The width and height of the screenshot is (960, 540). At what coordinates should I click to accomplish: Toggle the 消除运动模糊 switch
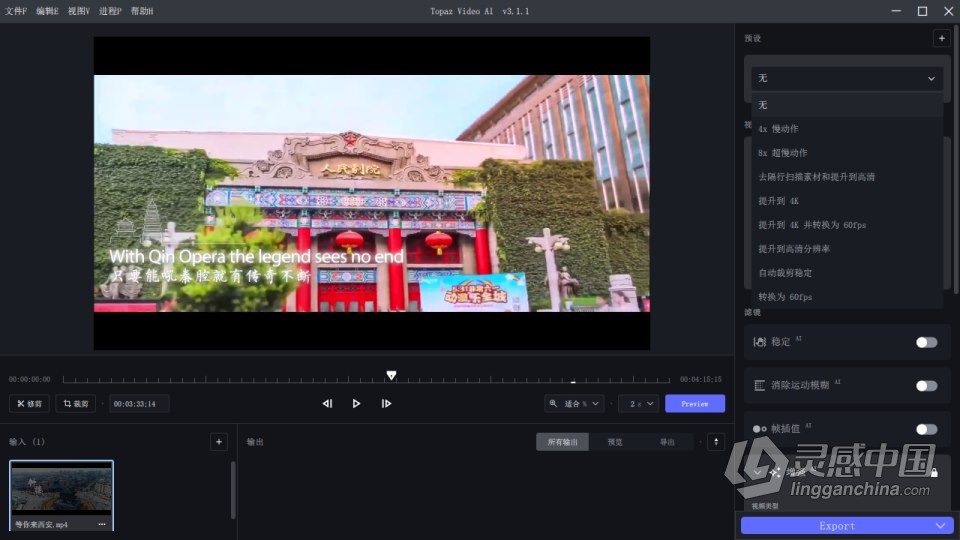coord(926,386)
